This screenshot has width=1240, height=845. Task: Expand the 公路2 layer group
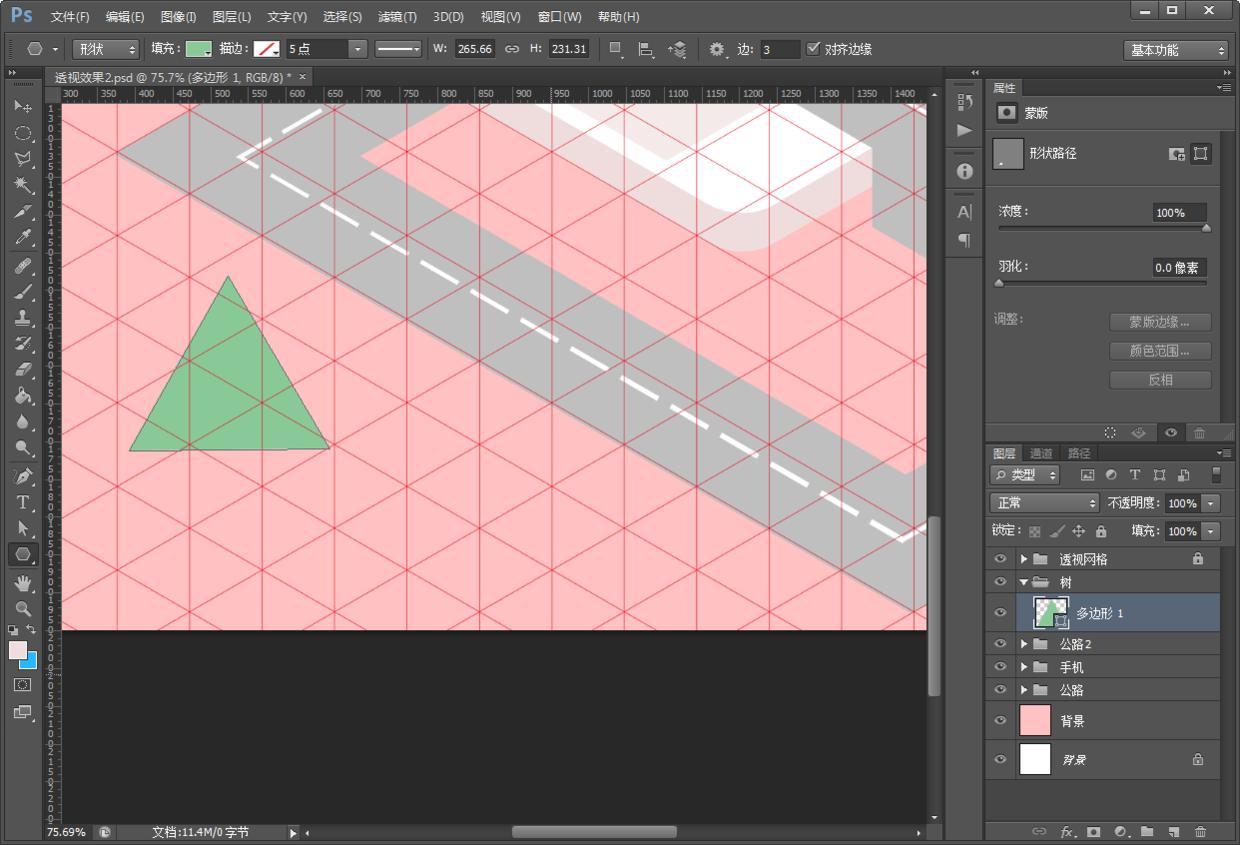1024,644
